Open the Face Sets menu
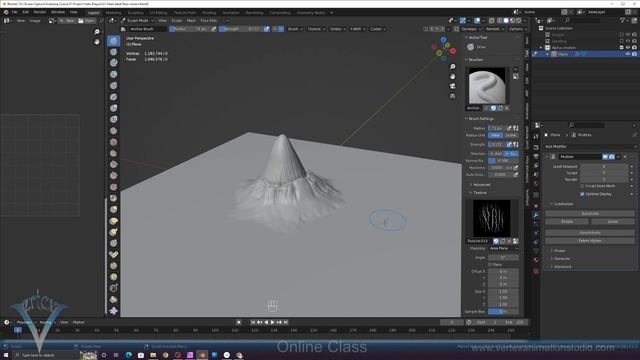 click(x=209, y=20)
